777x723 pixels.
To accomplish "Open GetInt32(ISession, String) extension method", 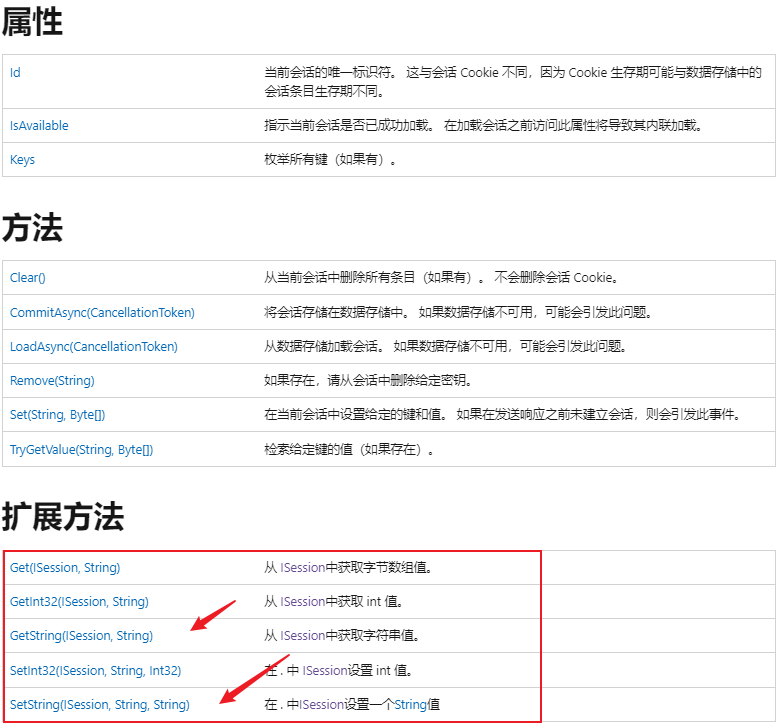I will click(79, 602).
